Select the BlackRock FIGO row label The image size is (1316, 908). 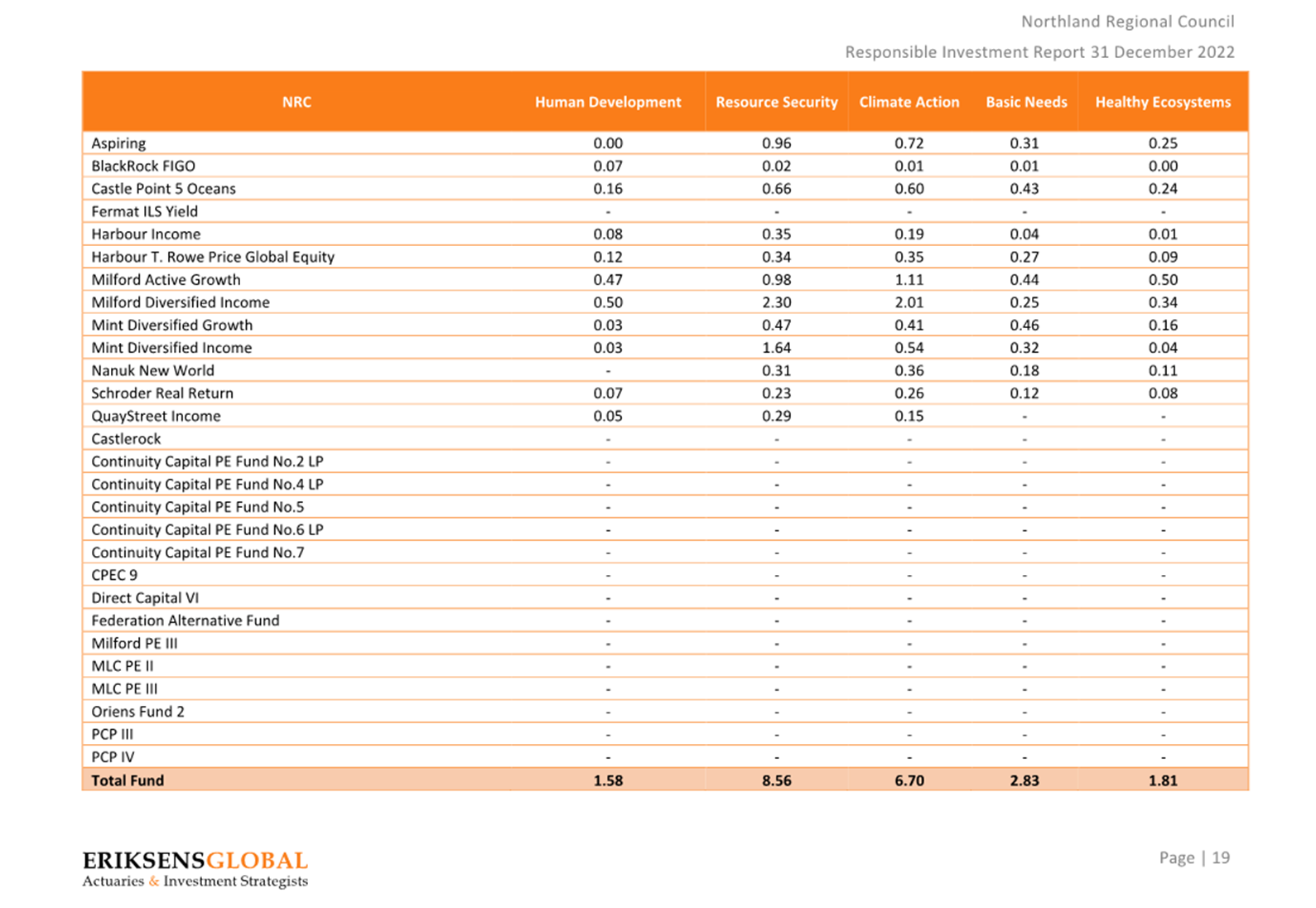click(143, 166)
